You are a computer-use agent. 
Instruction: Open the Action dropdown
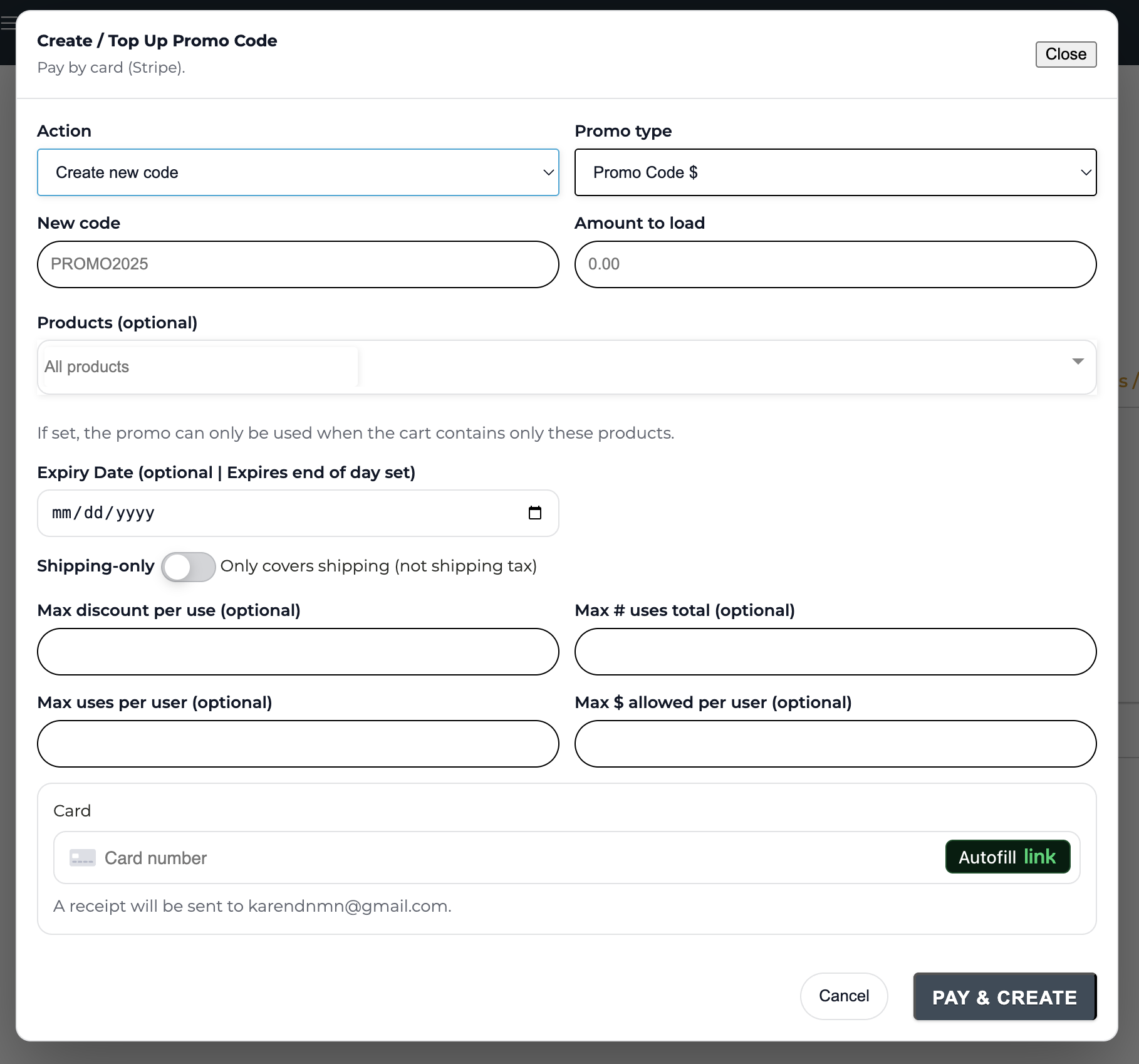pos(298,172)
